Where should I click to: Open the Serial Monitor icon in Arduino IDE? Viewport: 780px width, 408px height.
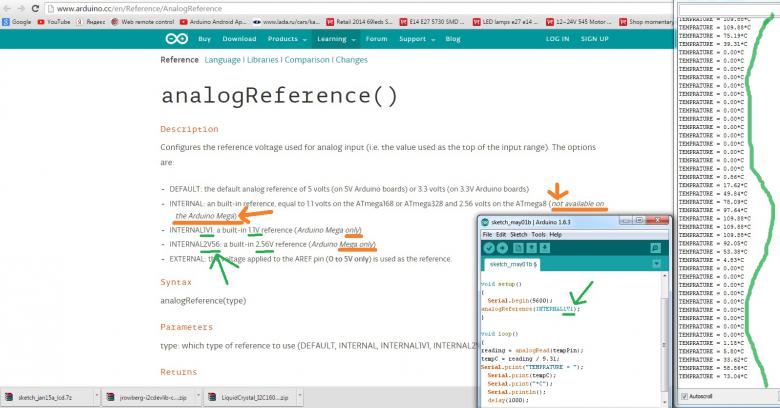pos(656,248)
